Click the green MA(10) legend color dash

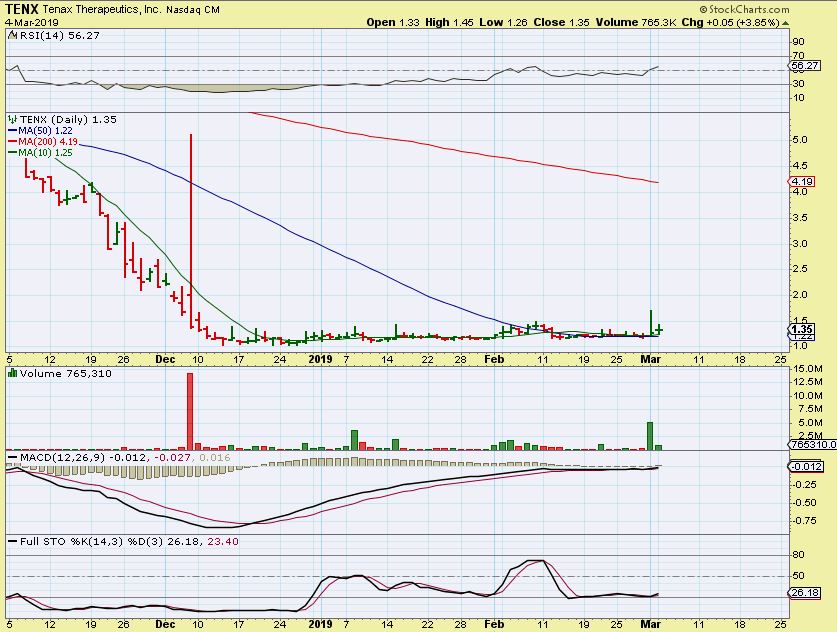(13, 153)
